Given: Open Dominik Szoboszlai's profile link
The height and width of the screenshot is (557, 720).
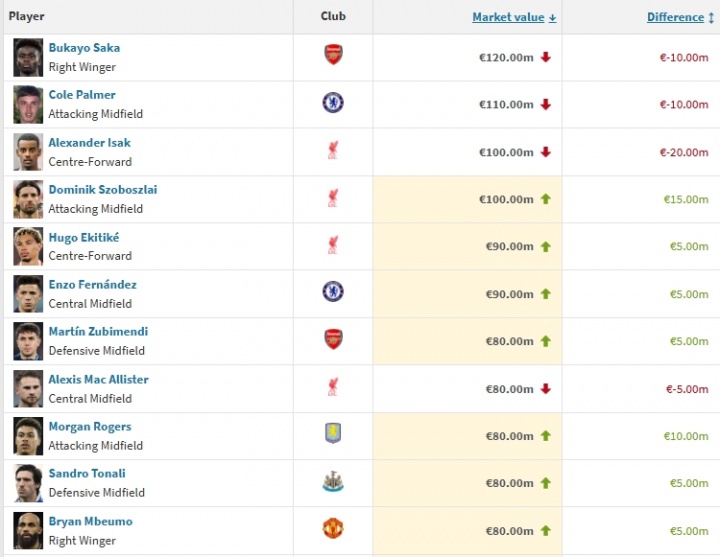Looking at the screenshot, I should 102,190.
